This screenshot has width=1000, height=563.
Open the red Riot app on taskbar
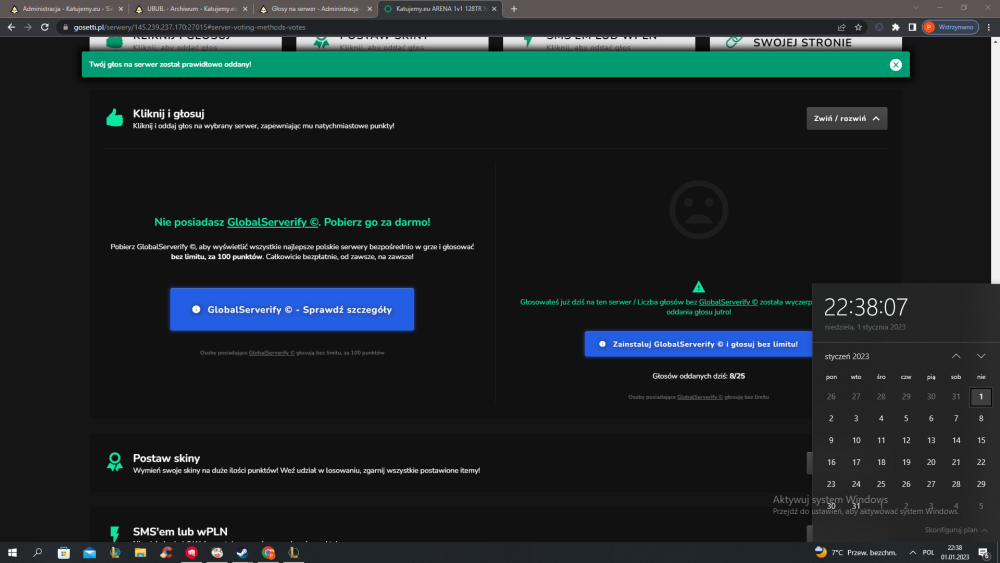tap(191, 553)
